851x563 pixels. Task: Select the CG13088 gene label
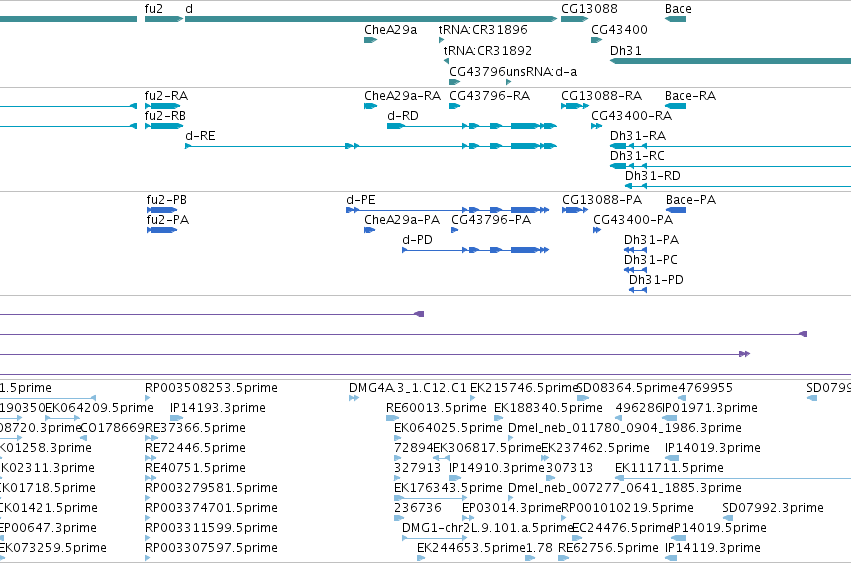589,9
